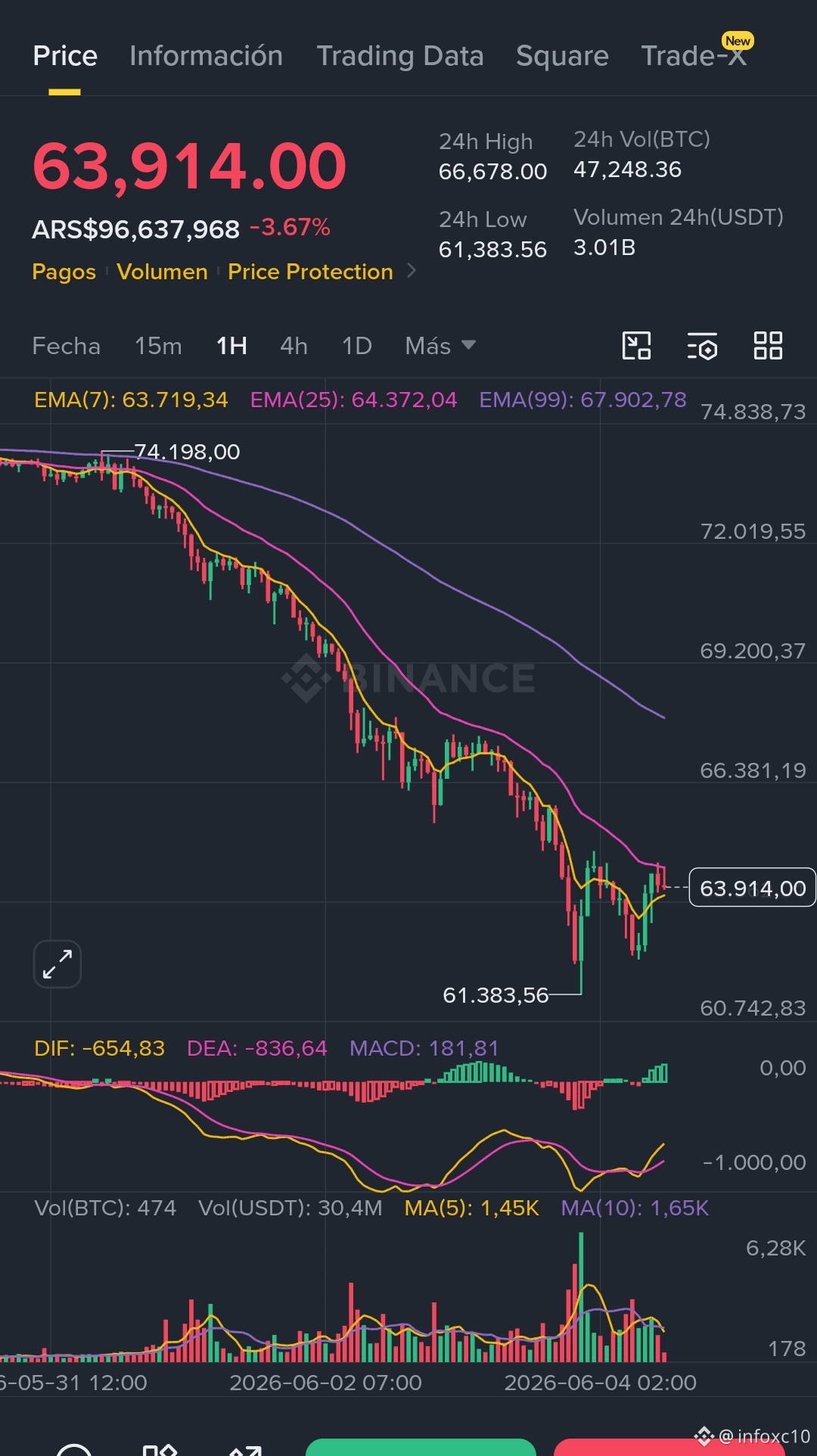Expand chart to fullscreen with arrows icon
Screen dimensions: 817x1456
[57, 964]
